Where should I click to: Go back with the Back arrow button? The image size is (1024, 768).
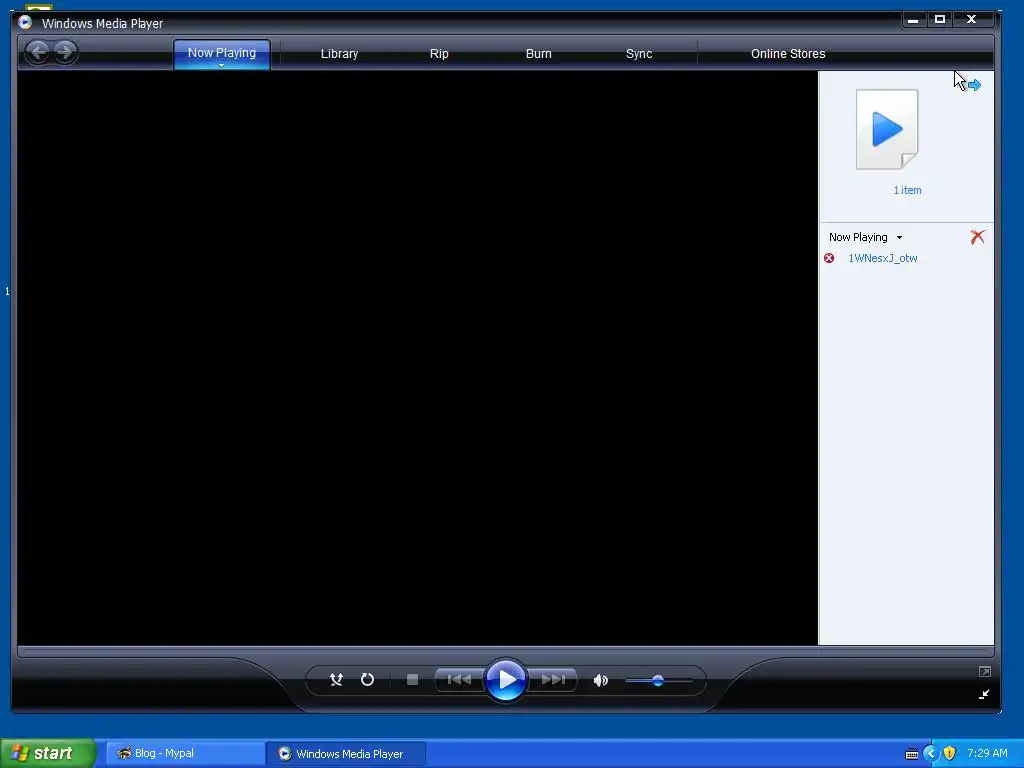click(x=38, y=52)
